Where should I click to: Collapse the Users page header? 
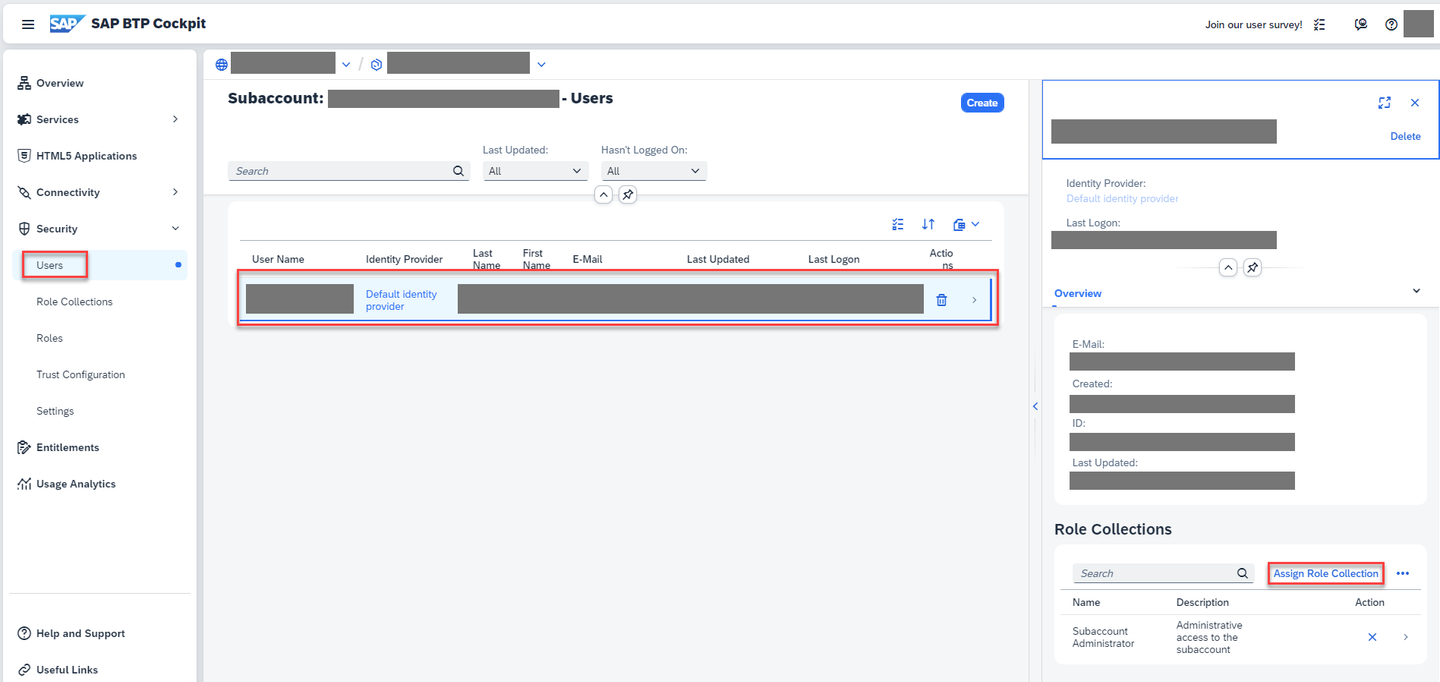(x=603, y=195)
